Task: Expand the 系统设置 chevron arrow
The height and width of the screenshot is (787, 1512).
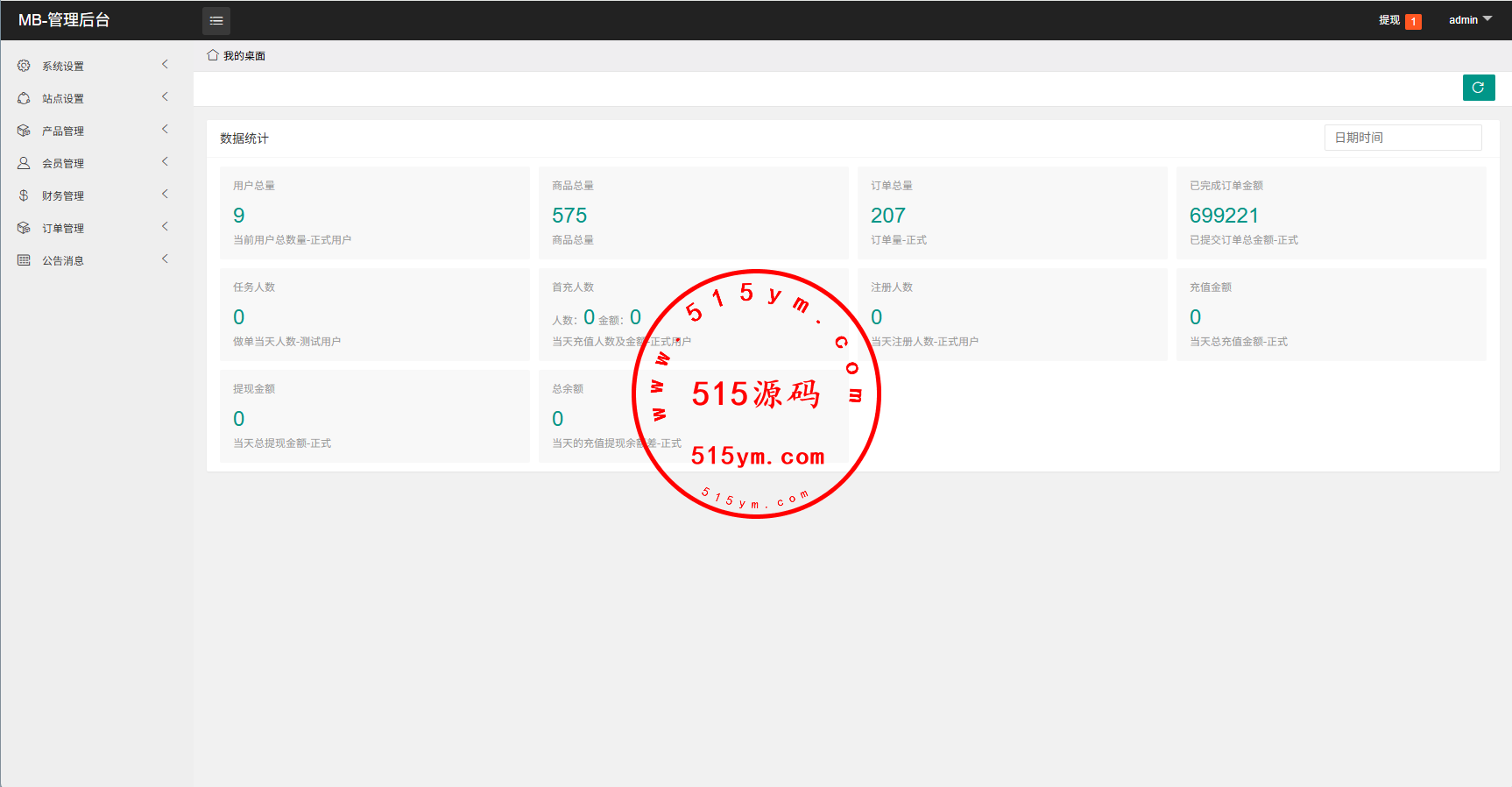Action: (x=165, y=65)
